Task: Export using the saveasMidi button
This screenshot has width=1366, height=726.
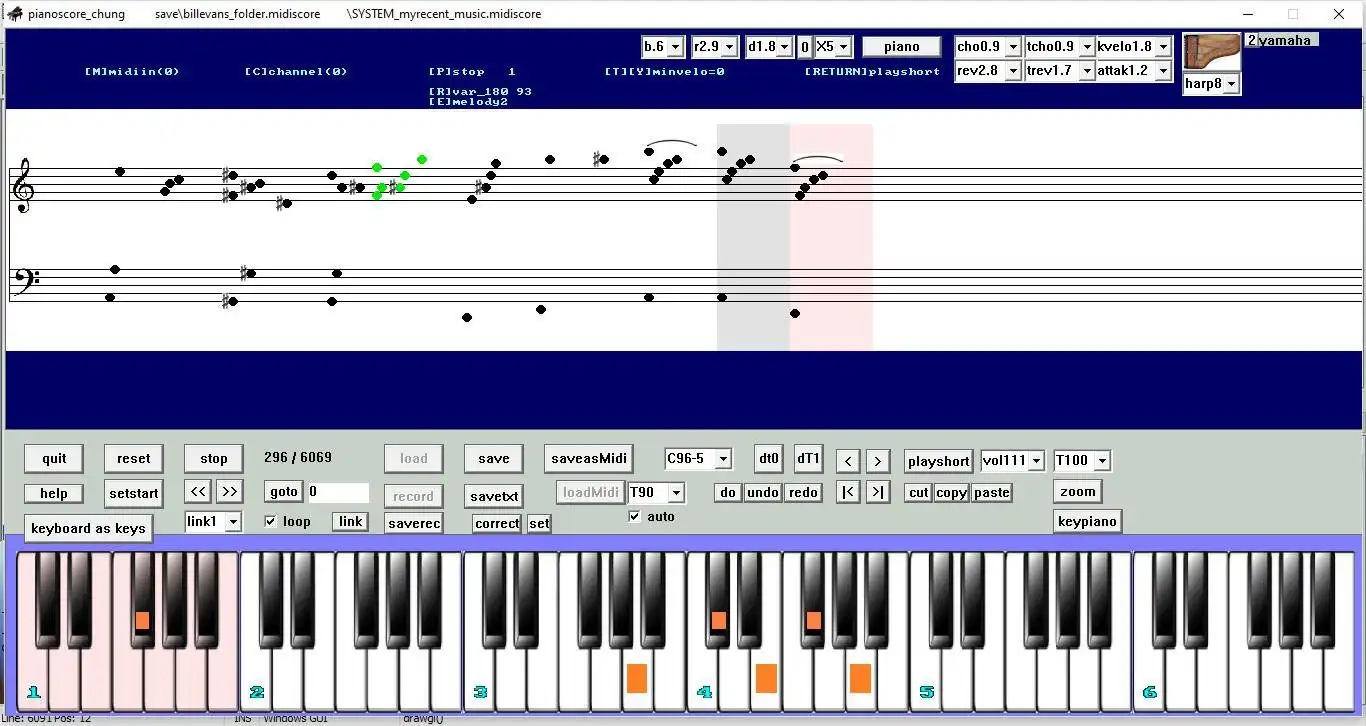Action: tap(589, 459)
